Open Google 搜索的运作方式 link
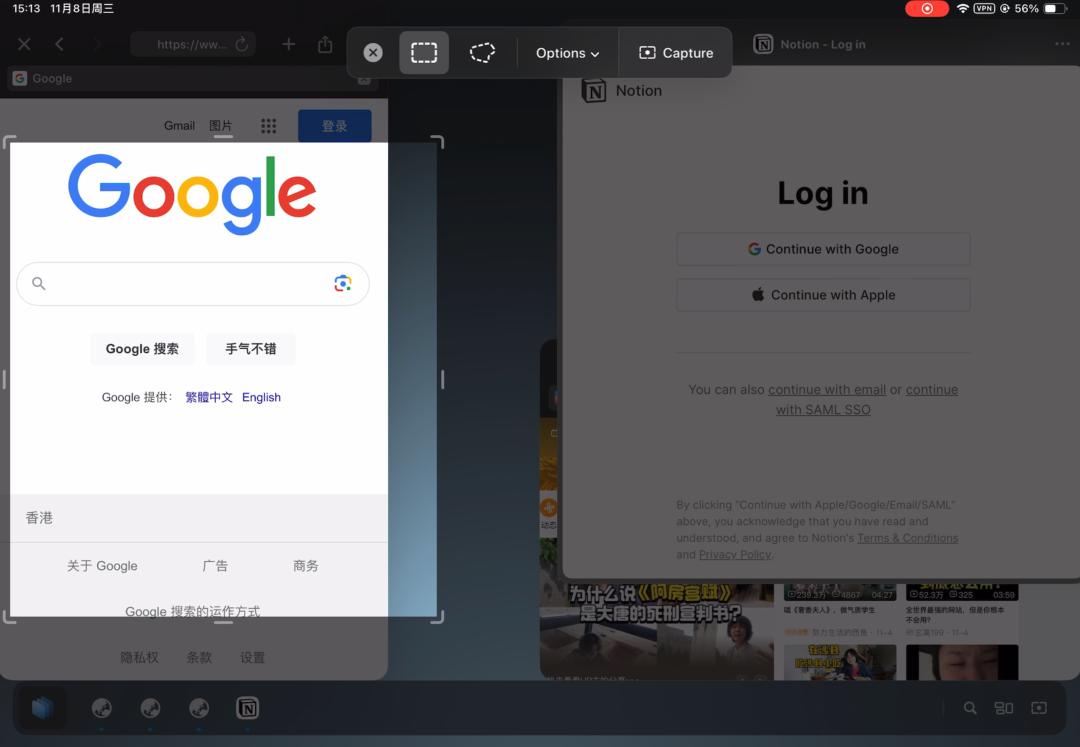 coord(192,611)
